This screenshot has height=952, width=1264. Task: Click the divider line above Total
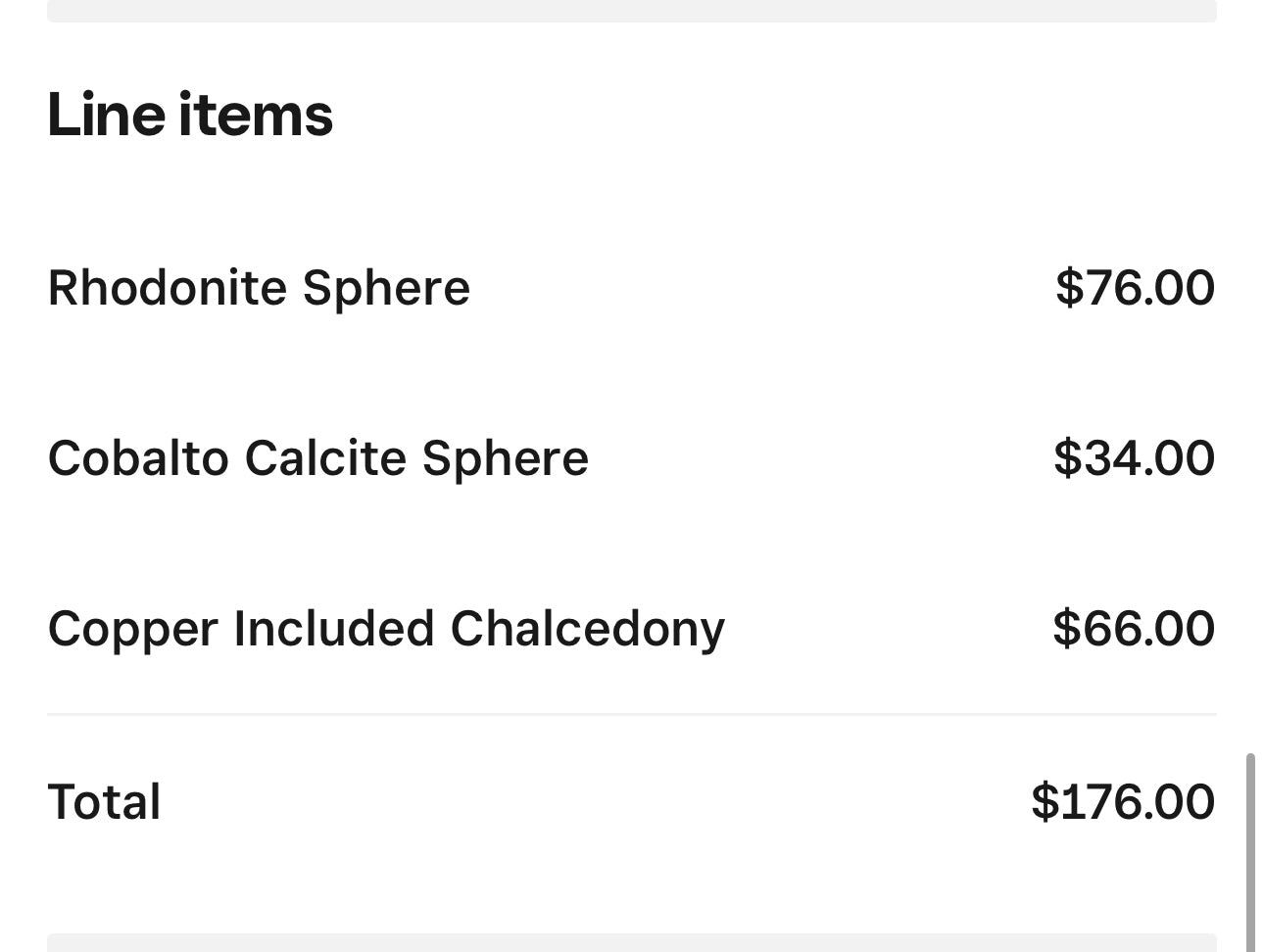coord(632,715)
